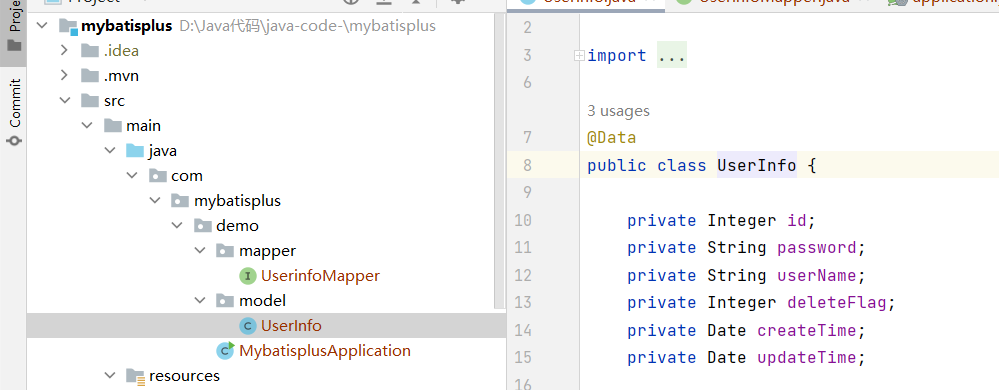The width and height of the screenshot is (999, 390).
Task: Click the mybatisplus package folder icon
Action: (x=180, y=201)
